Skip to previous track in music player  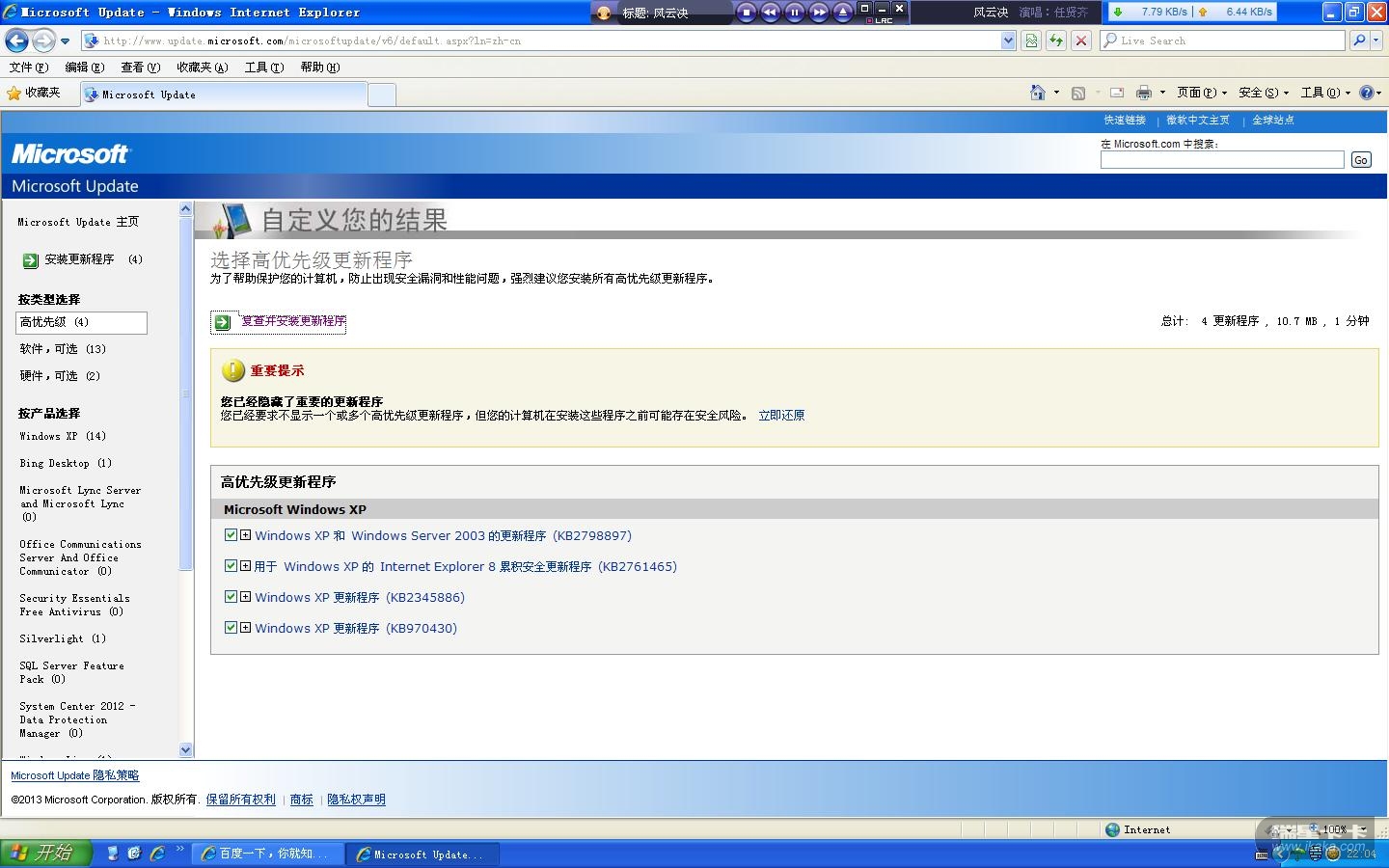(770, 13)
